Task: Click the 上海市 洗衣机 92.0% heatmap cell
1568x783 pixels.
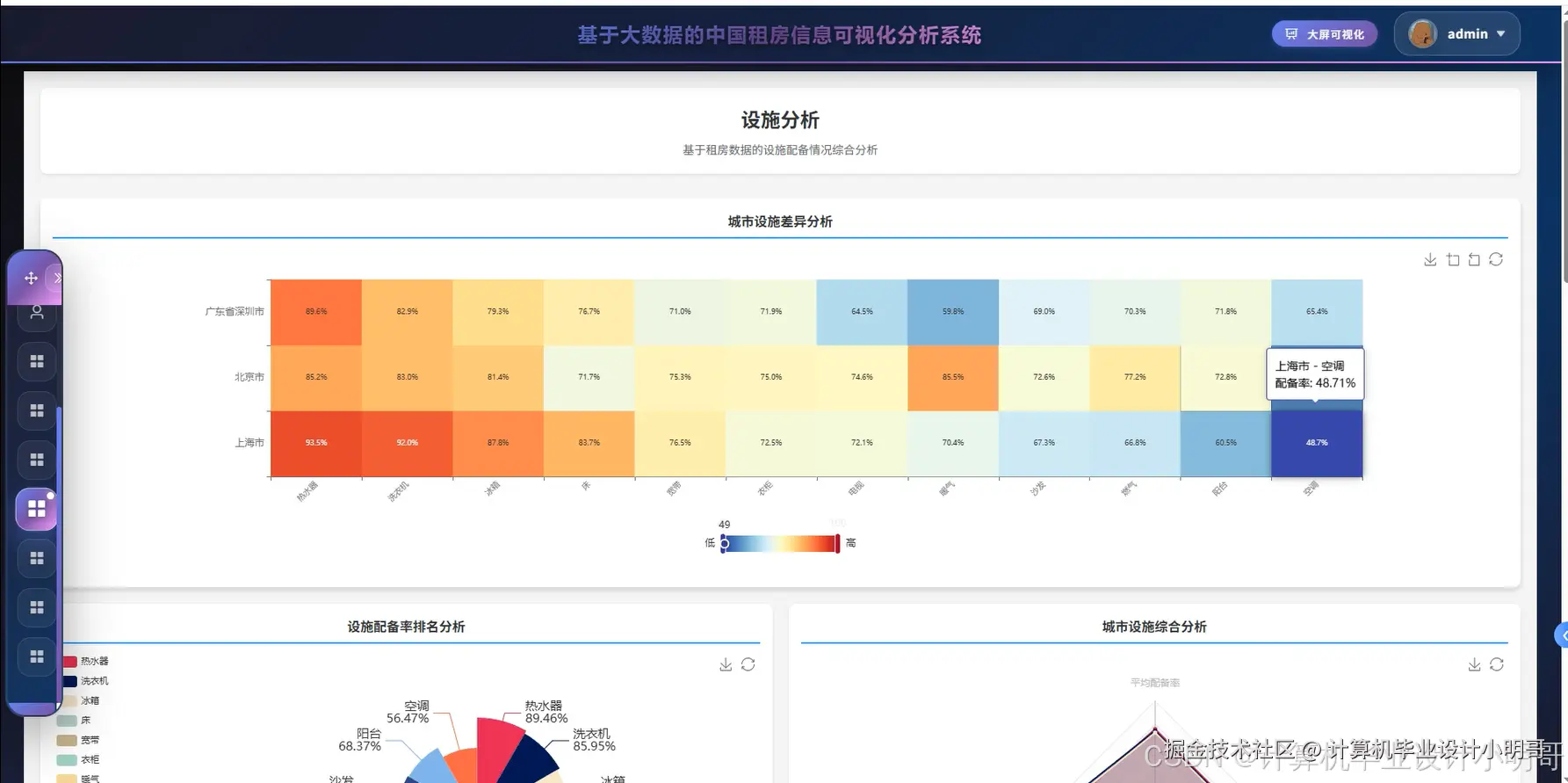Action: (x=408, y=443)
